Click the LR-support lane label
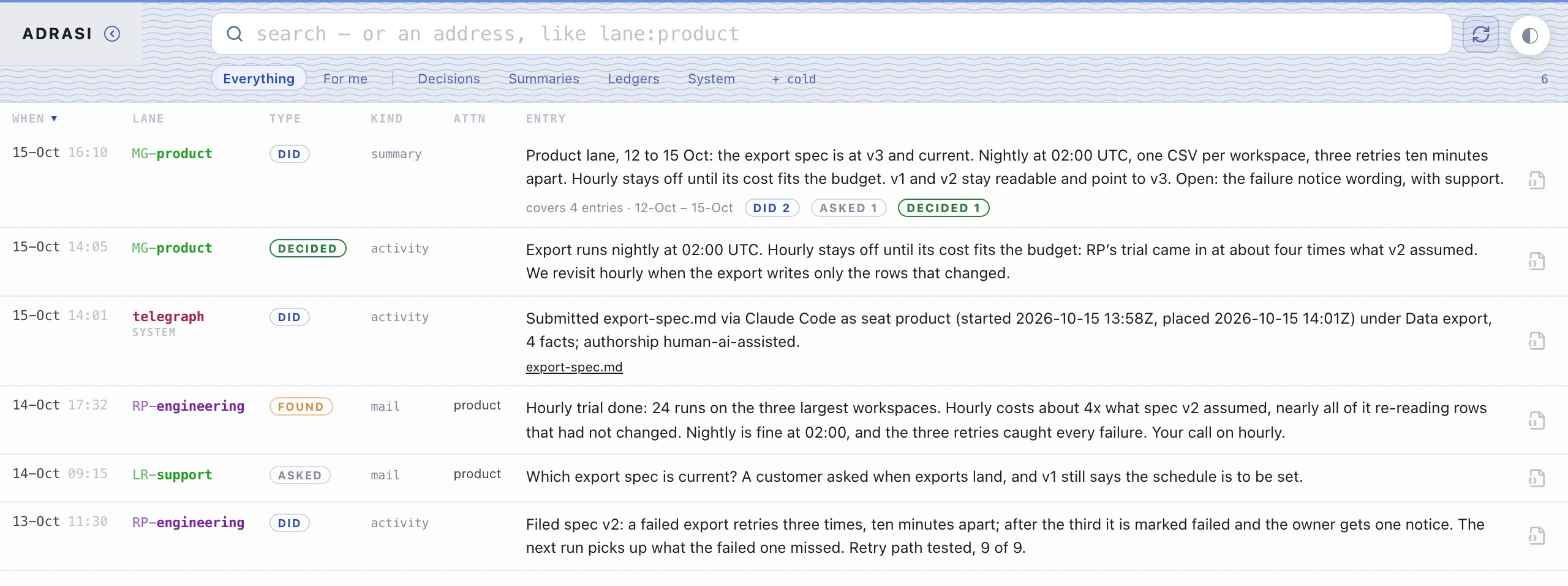Screen dimensions: 1568x586 coord(172,474)
